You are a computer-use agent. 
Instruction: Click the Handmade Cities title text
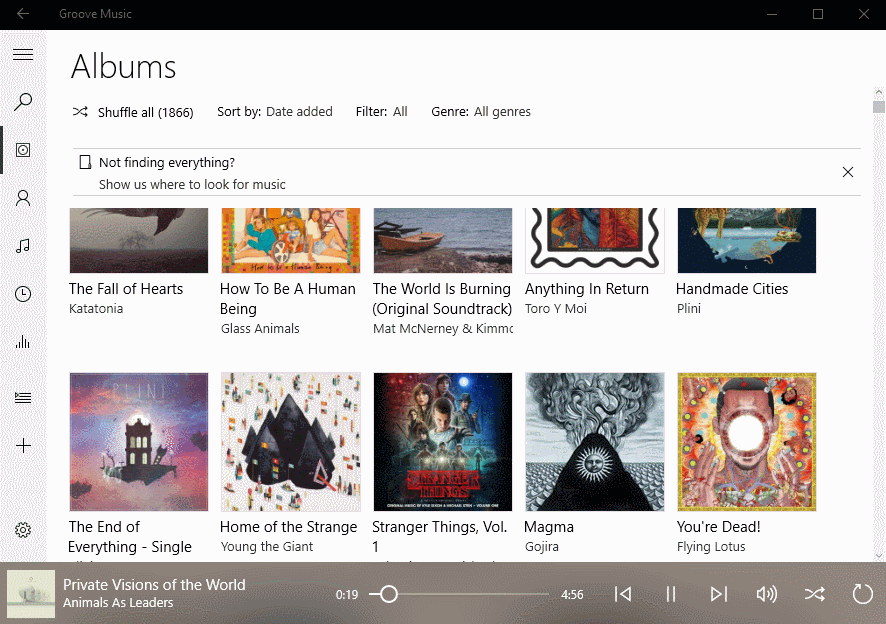click(x=732, y=289)
